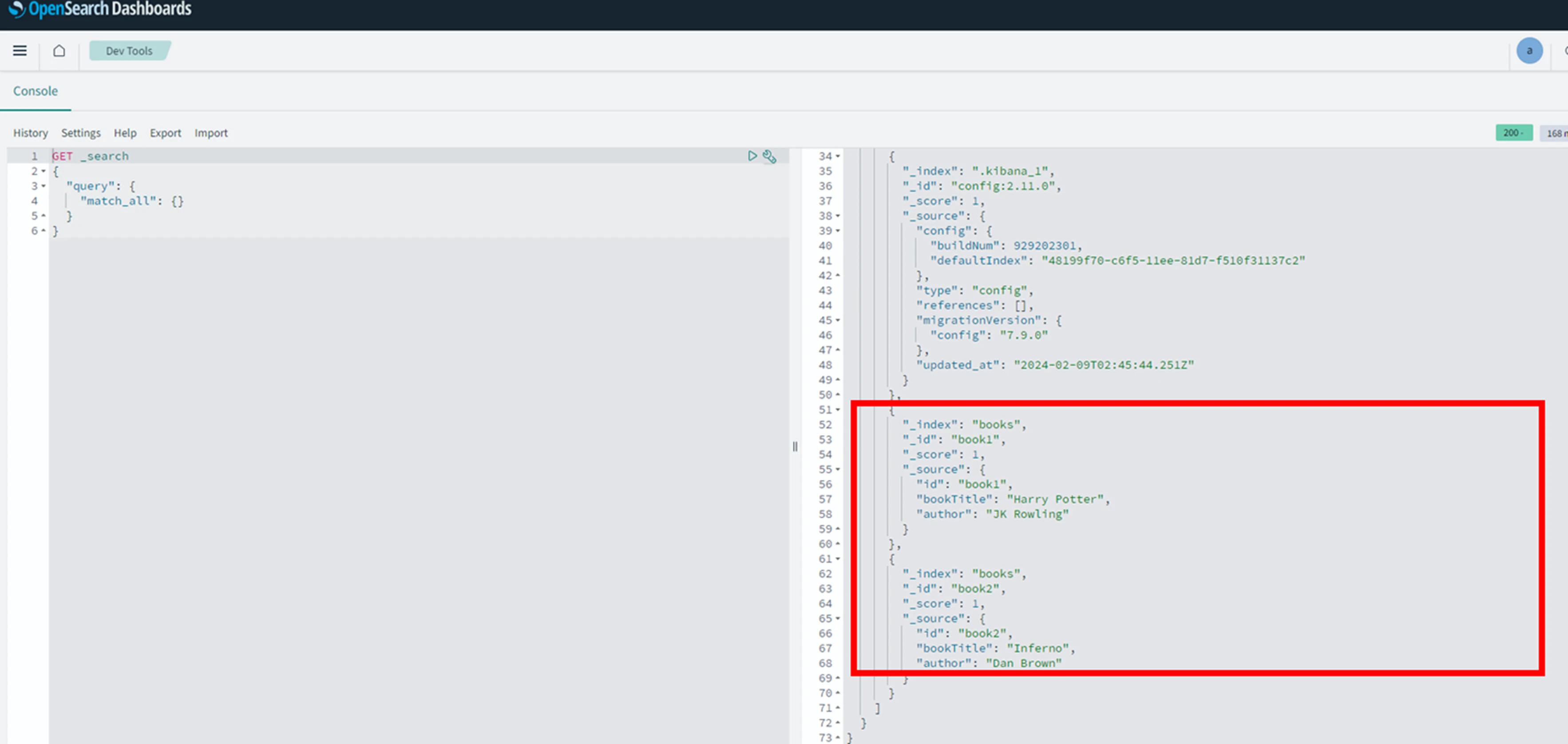The height and width of the screenshot is (744, 1568).
Task: Click the OpenSearch Dashboards logo
Action: (x=100, y=9)
